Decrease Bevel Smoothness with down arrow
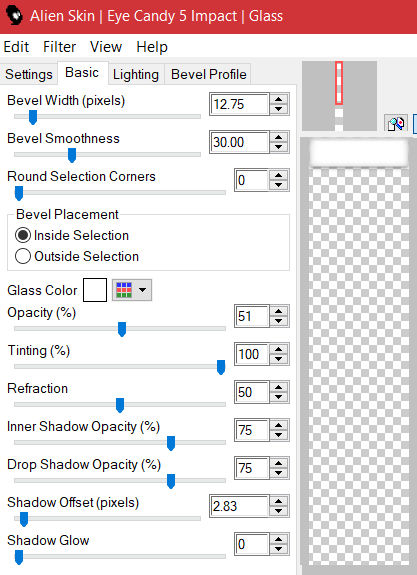417x575 pixels. click(x=279, y=147)
